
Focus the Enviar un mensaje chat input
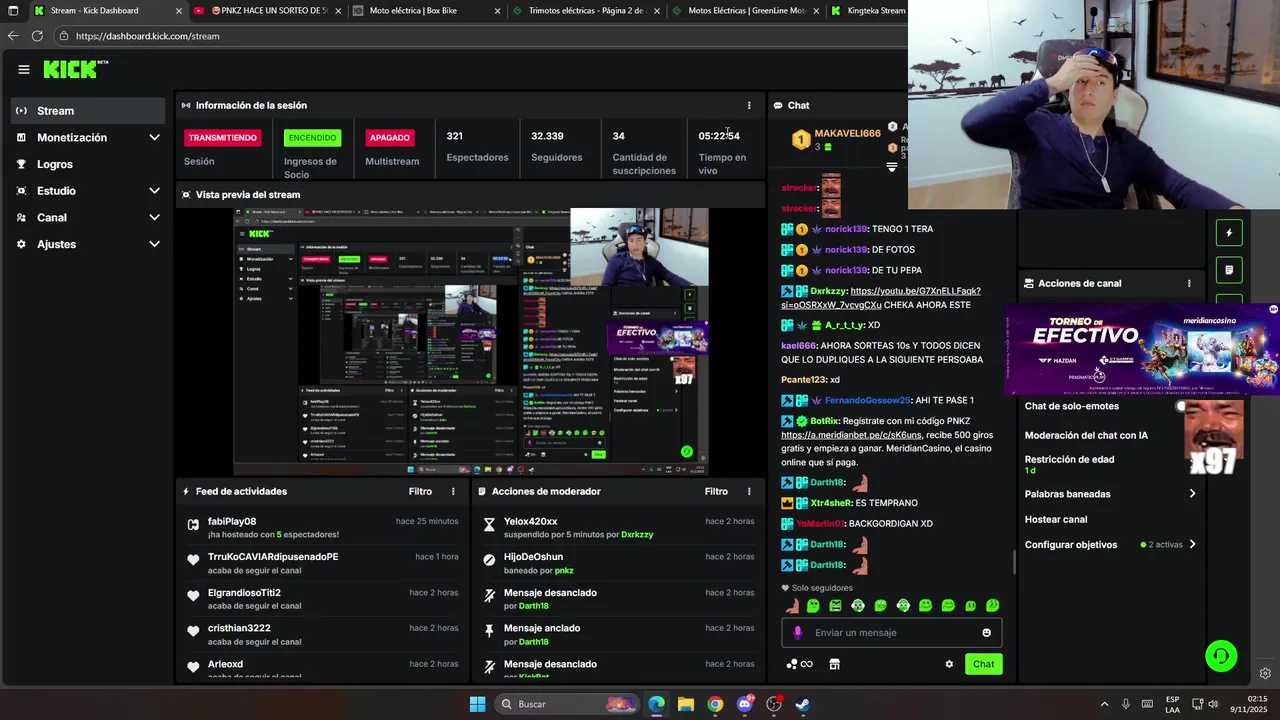[891, 632]
